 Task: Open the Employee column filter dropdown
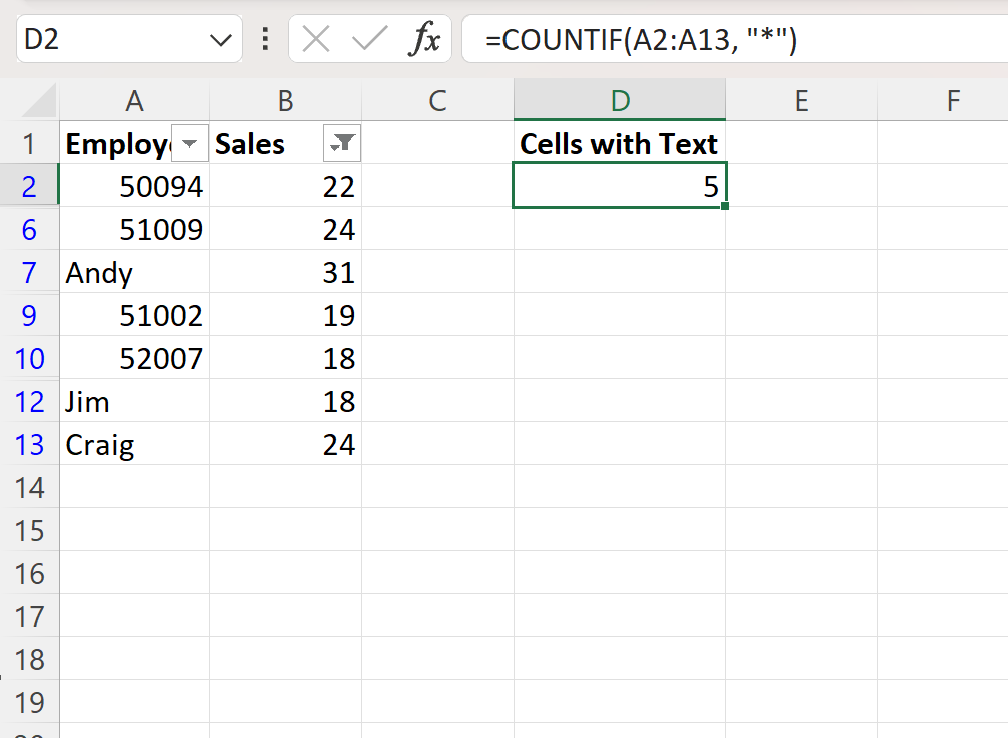tap(189, 143)
